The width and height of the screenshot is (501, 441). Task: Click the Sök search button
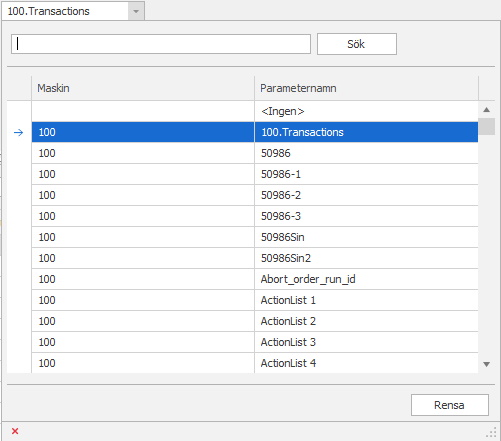pyautogui.click(x=357, y=44)
